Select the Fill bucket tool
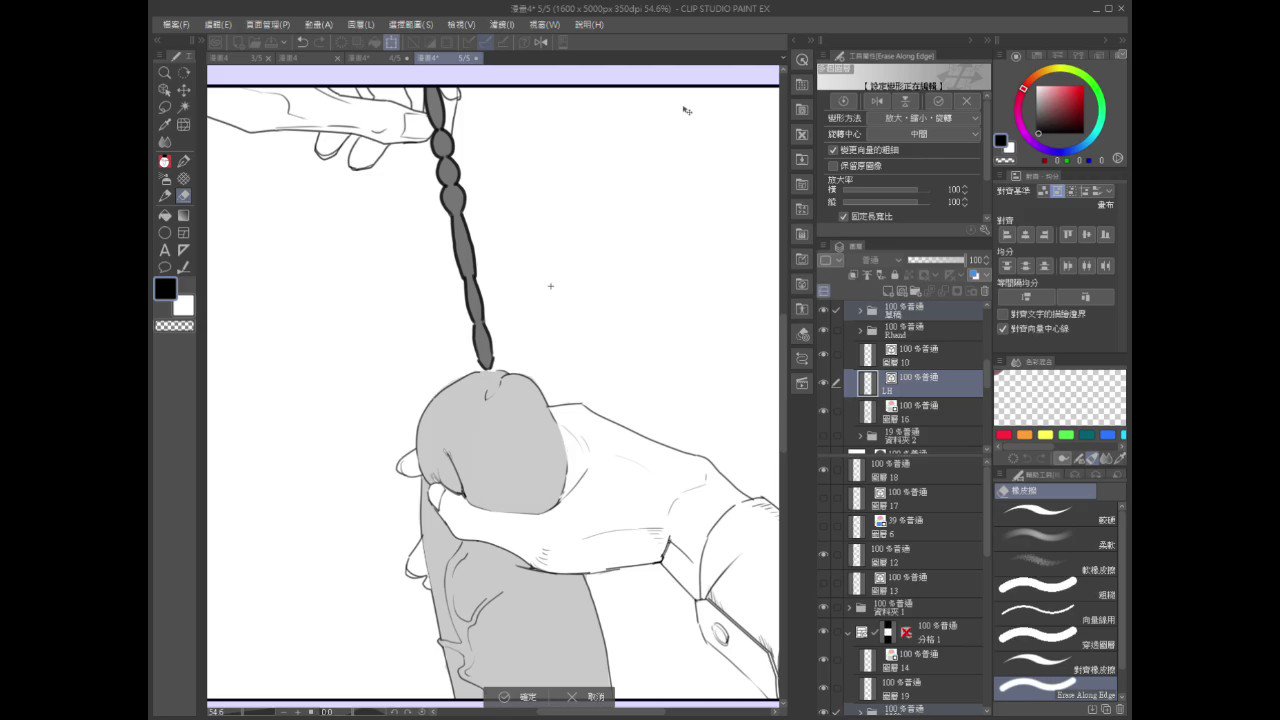 (x=165, y=215)
